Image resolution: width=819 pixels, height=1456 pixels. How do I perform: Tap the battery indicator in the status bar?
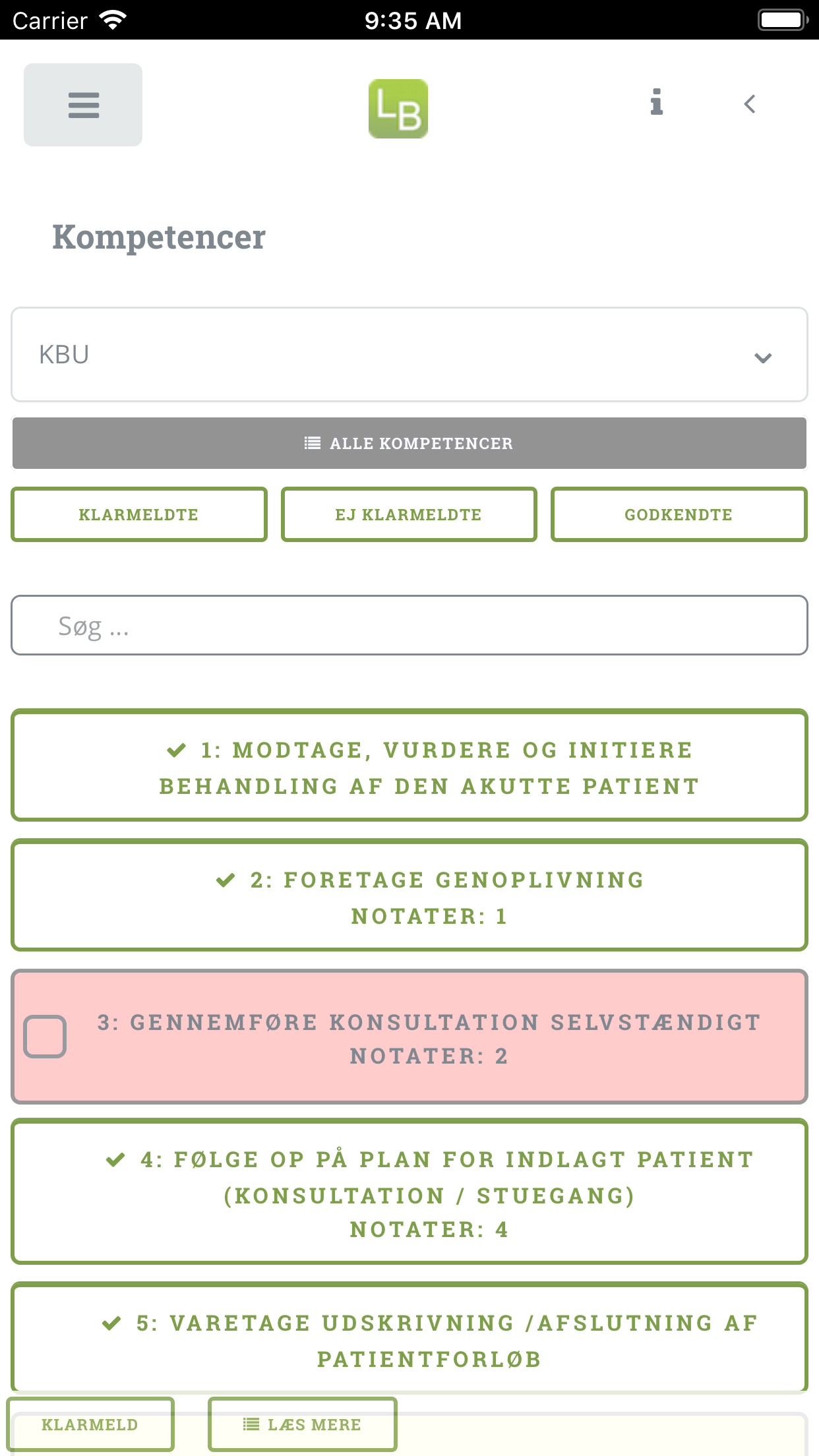pos(782,19)
